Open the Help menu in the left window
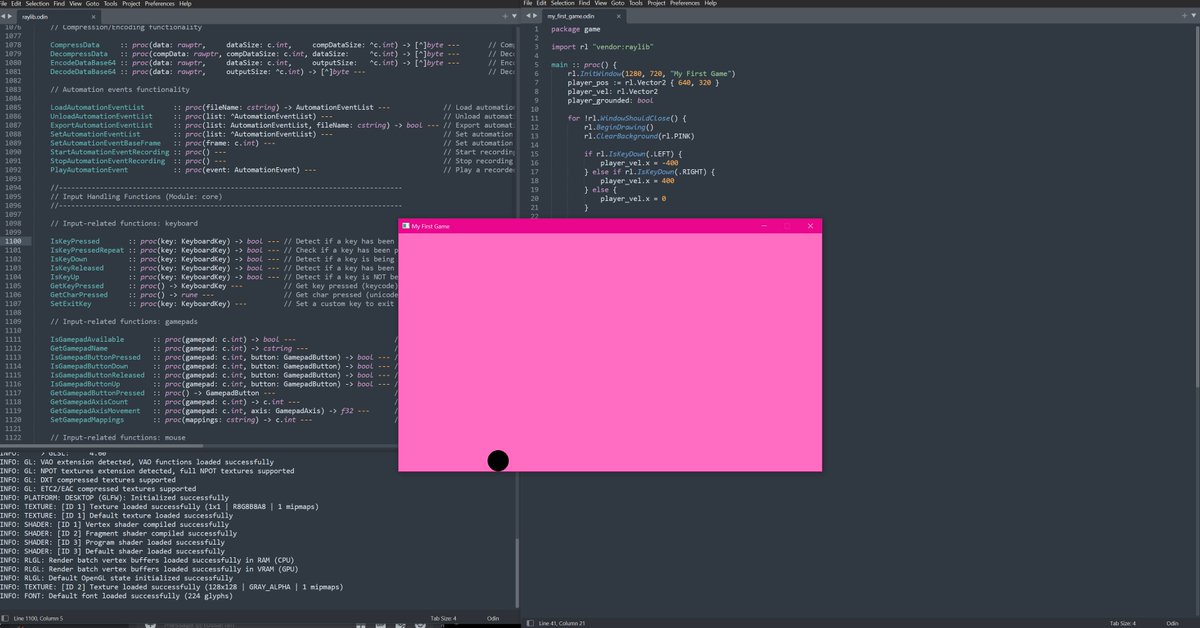The height and width of the screenshot is (628, 1200). [185, 3]
